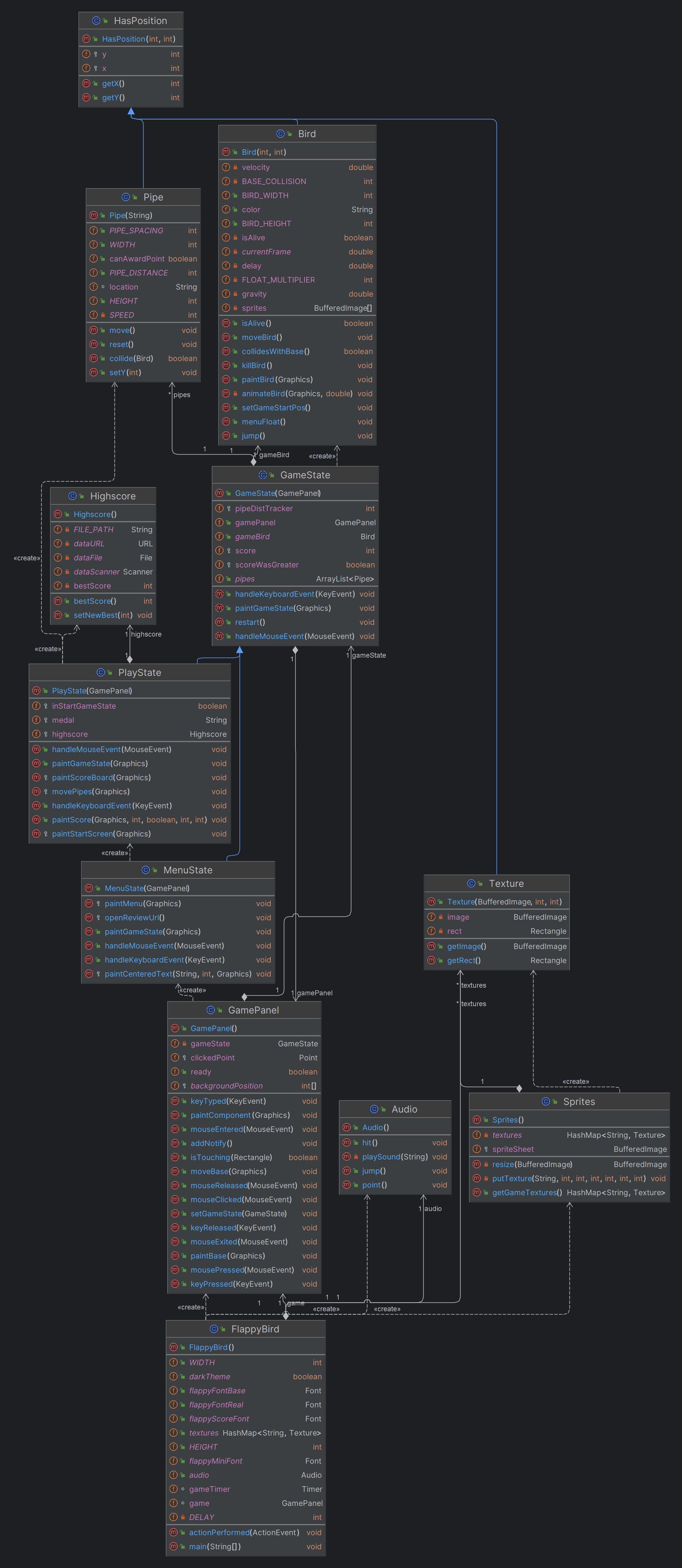Select the HasPosition class title
This screenshot has width=682, height=1568.
click(141, 21)
